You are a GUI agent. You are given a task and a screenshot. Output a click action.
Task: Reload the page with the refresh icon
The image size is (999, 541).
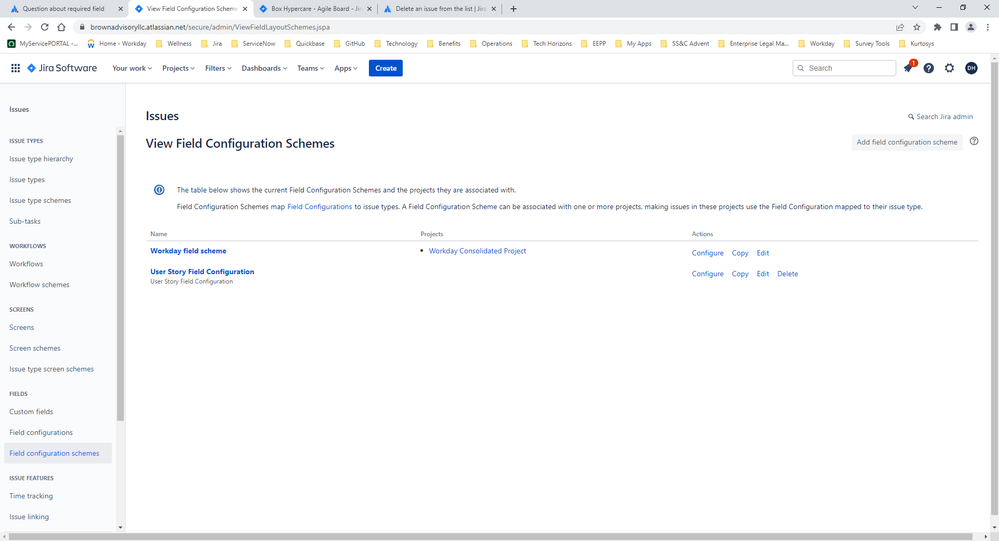45,27
